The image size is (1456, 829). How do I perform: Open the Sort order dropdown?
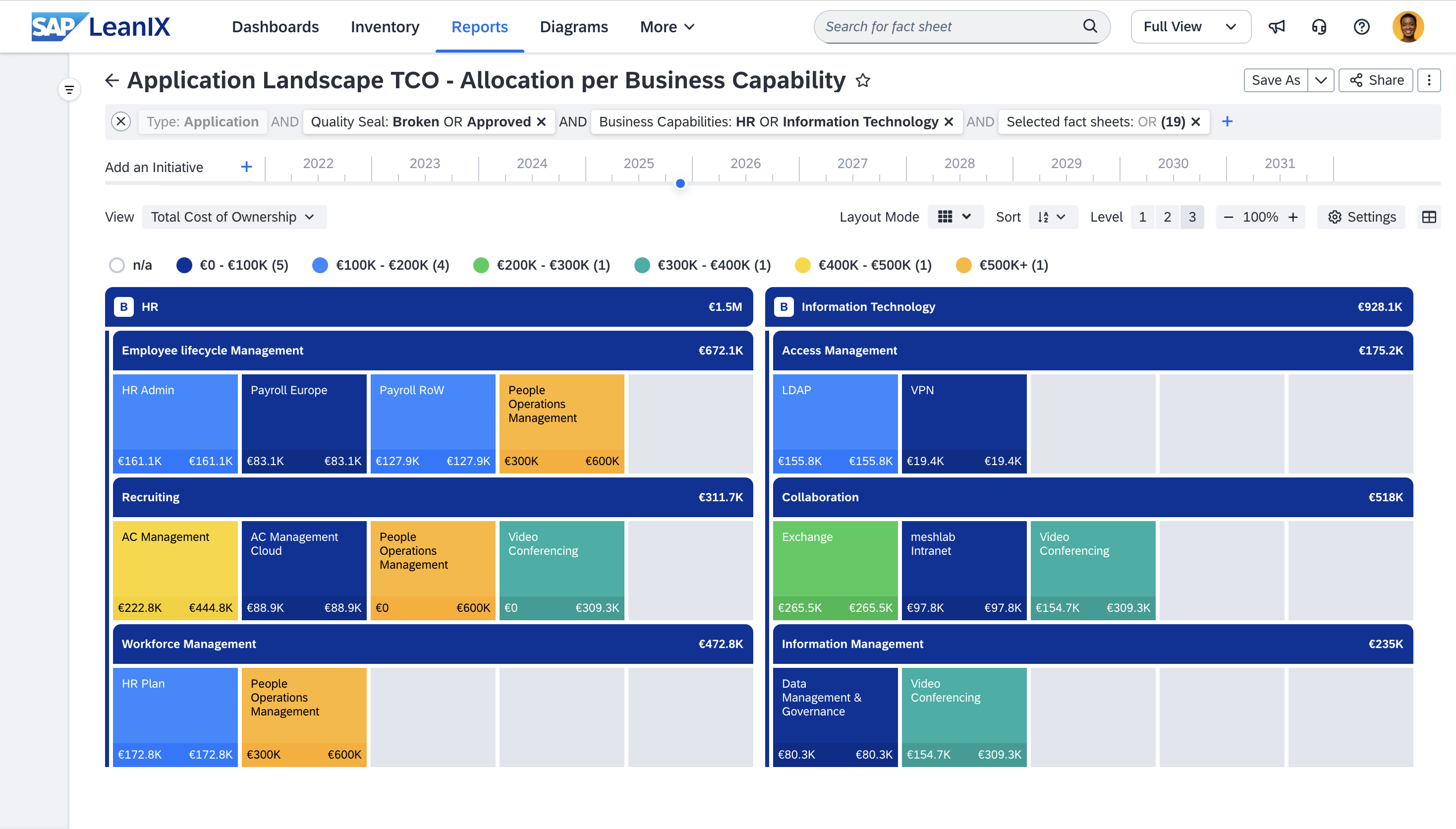(1052, 216)
